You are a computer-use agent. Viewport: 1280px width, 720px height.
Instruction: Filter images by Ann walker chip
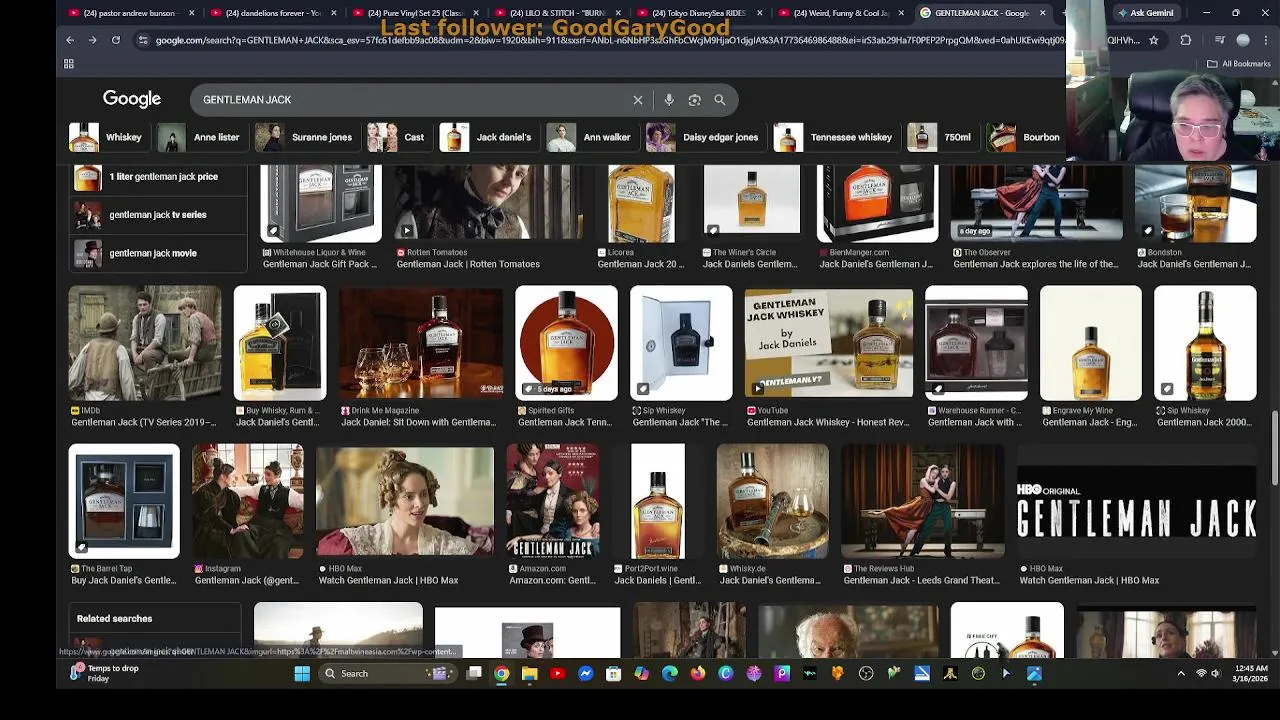point(590,137)
